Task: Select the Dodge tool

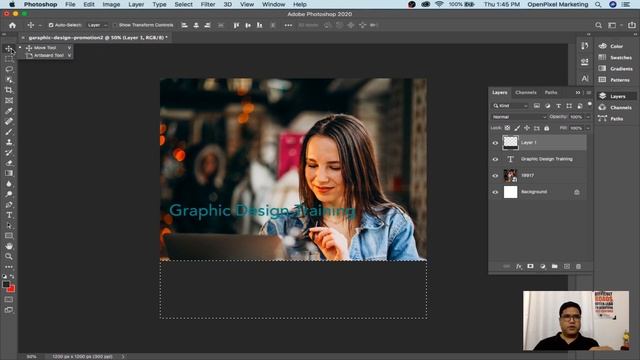Action: click(x=9, y=194)
